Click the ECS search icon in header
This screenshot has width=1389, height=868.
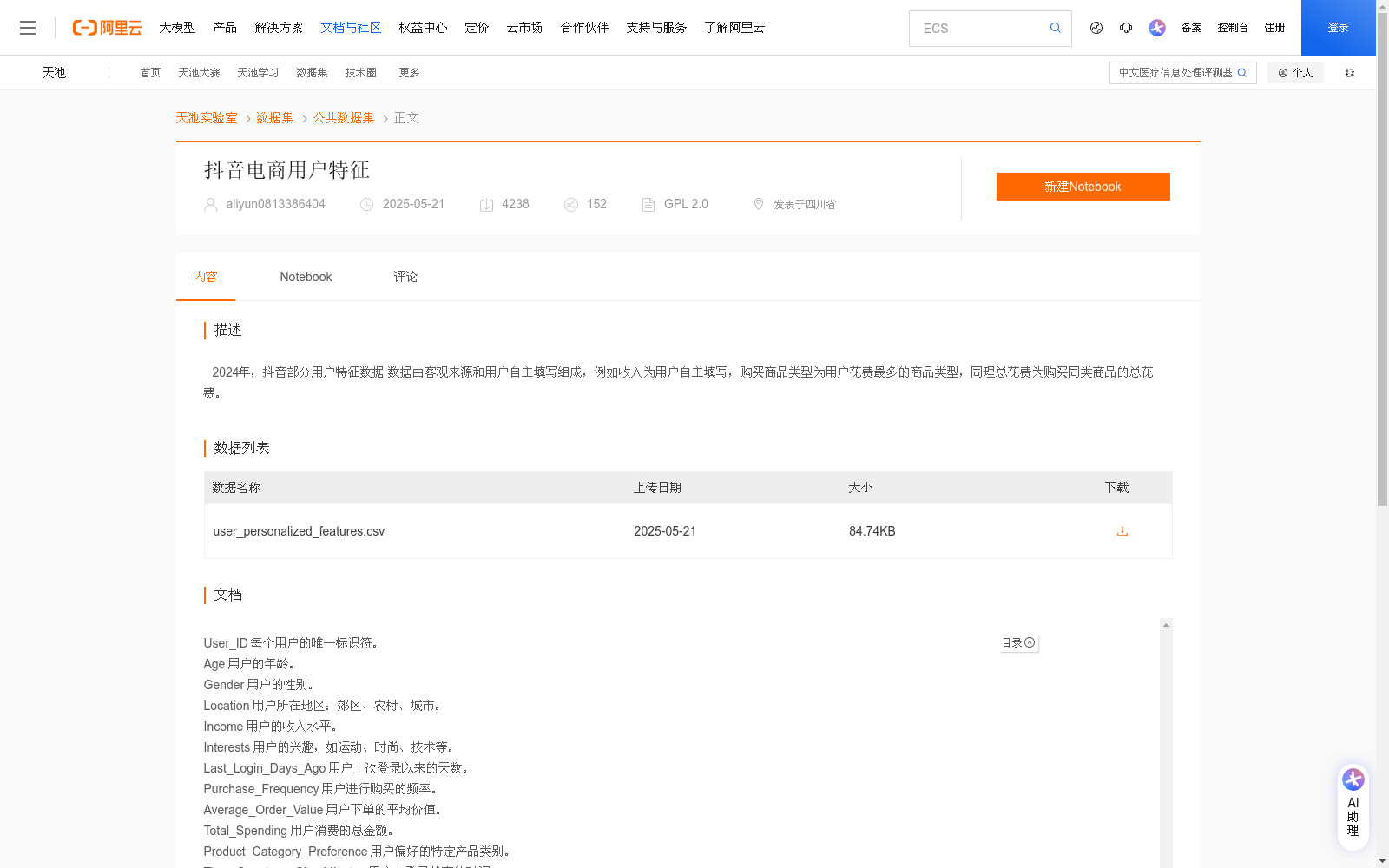coord(1055,28)
